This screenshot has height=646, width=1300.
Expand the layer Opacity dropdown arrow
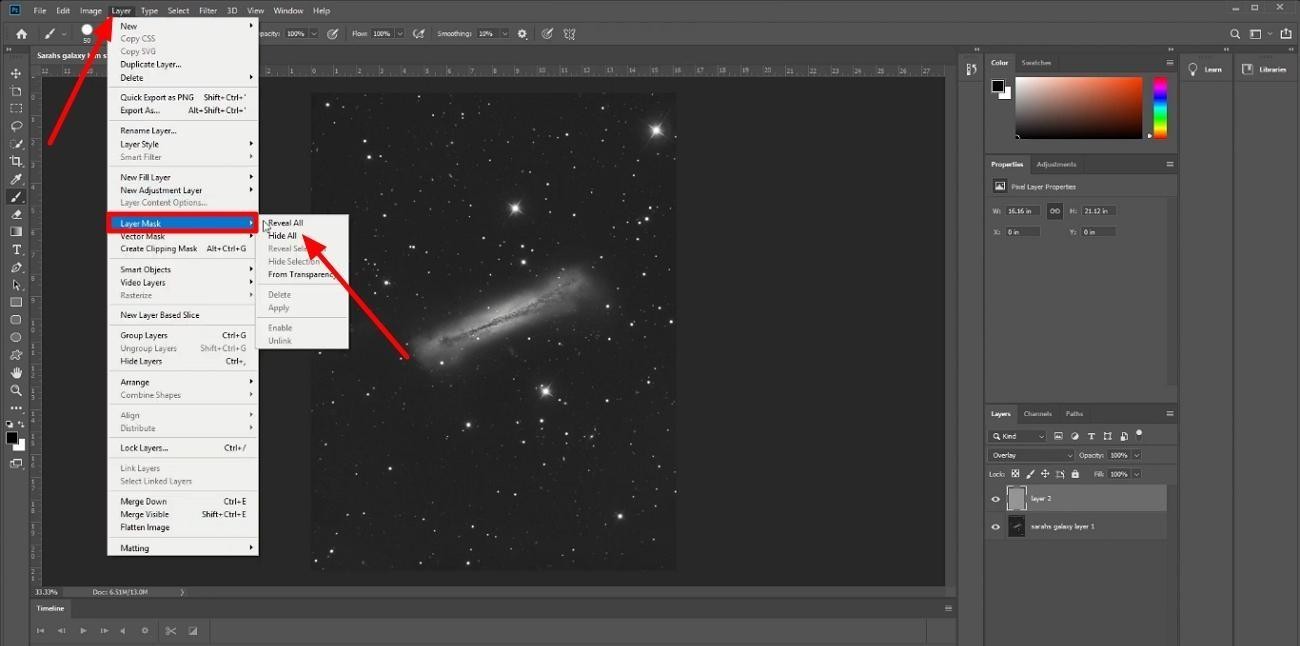pyautogui.click(x=1135, y=455)
